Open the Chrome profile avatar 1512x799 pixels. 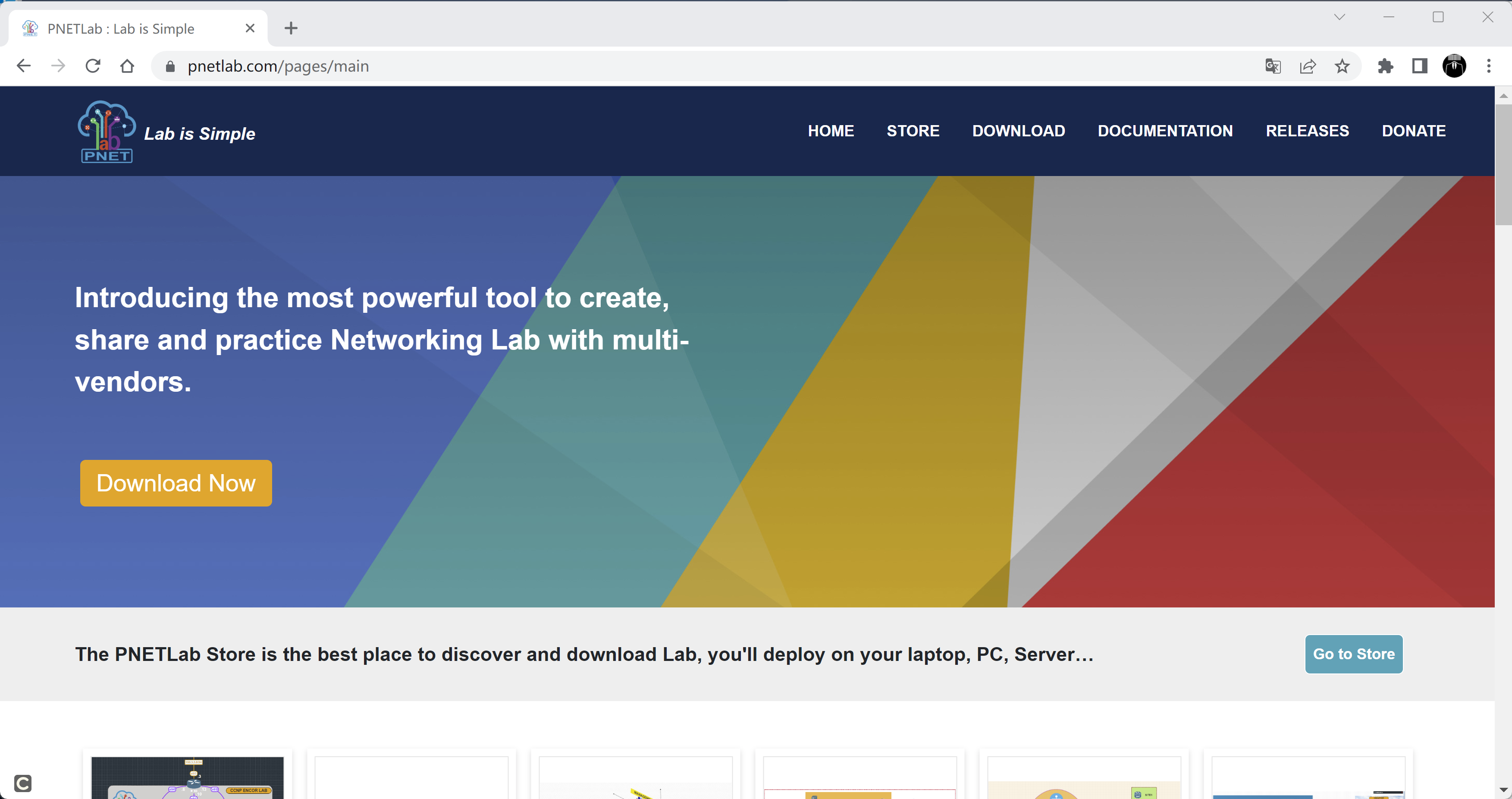(1454, 66)
